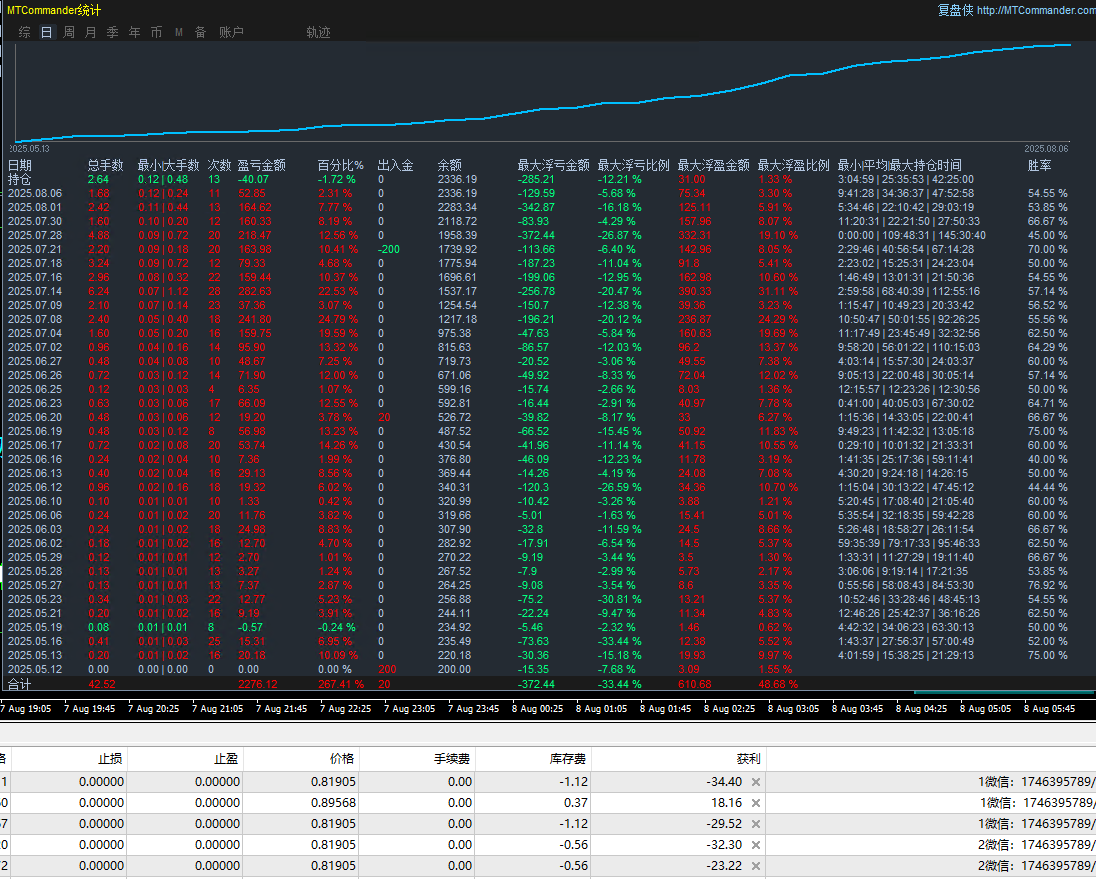Click the 库存费 column header
Viewport: 1096px width, 879px height.
[x=569, y=759]
